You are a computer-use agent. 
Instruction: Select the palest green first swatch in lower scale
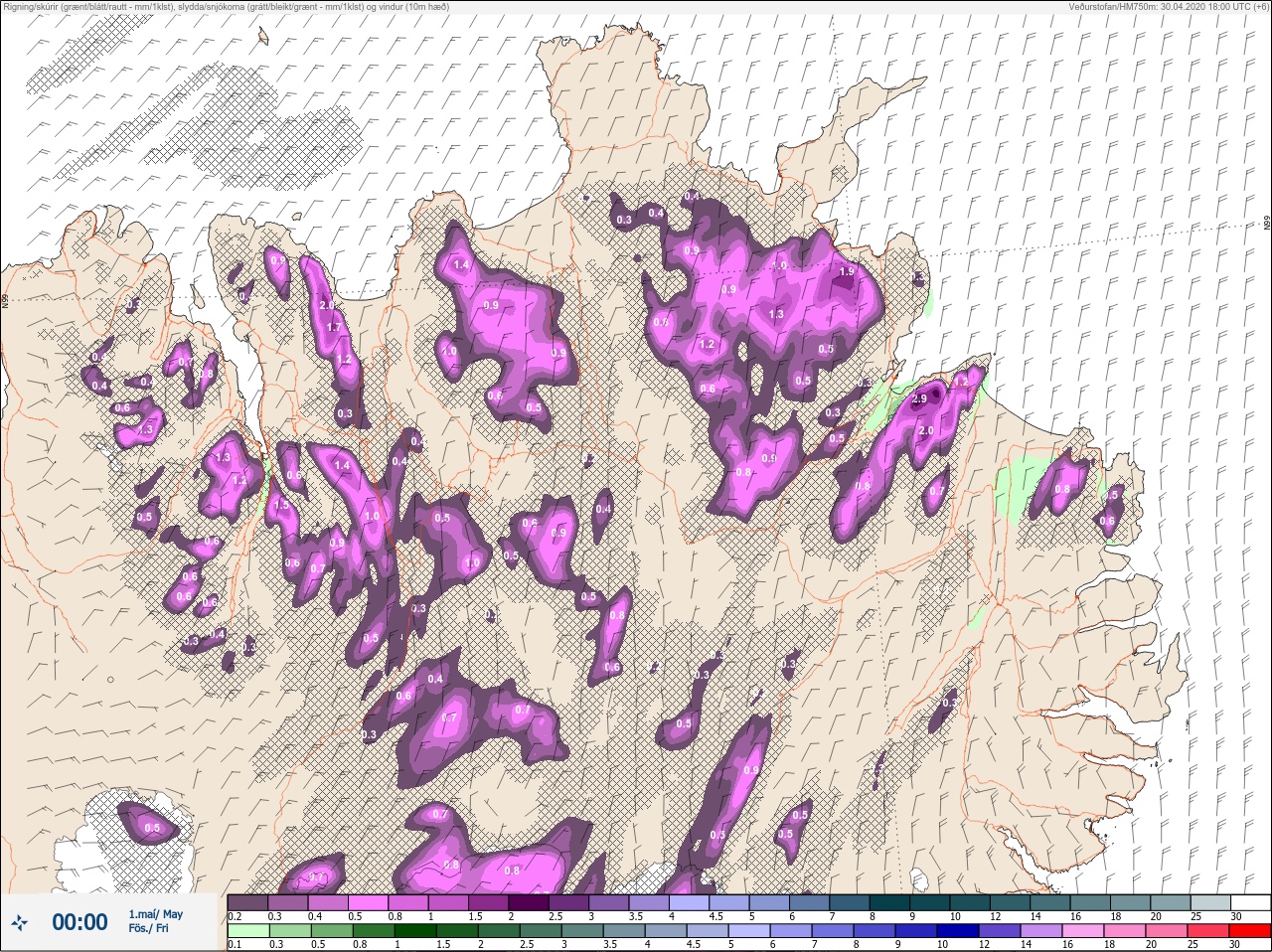[248, 931]
